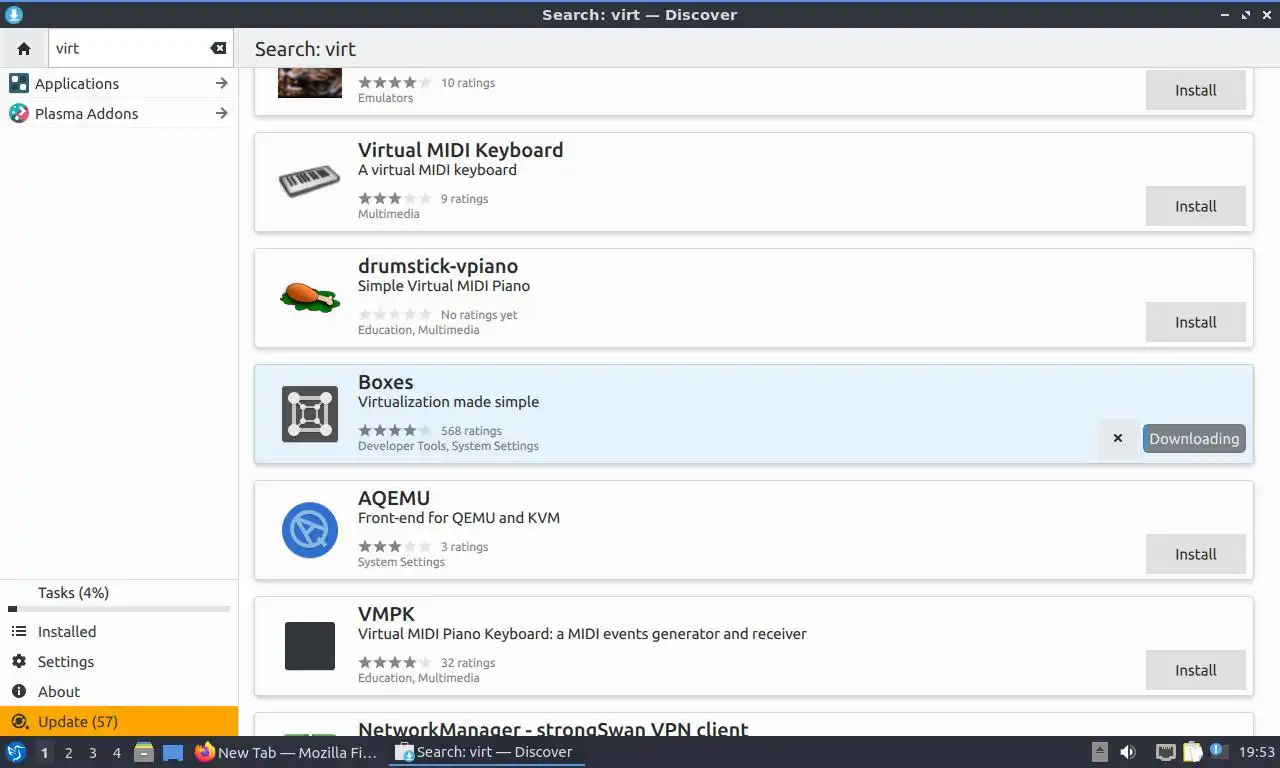Click the 'No ratings yet' text
The height and width of the screenshot is (768, 1280).
point(479,315)
